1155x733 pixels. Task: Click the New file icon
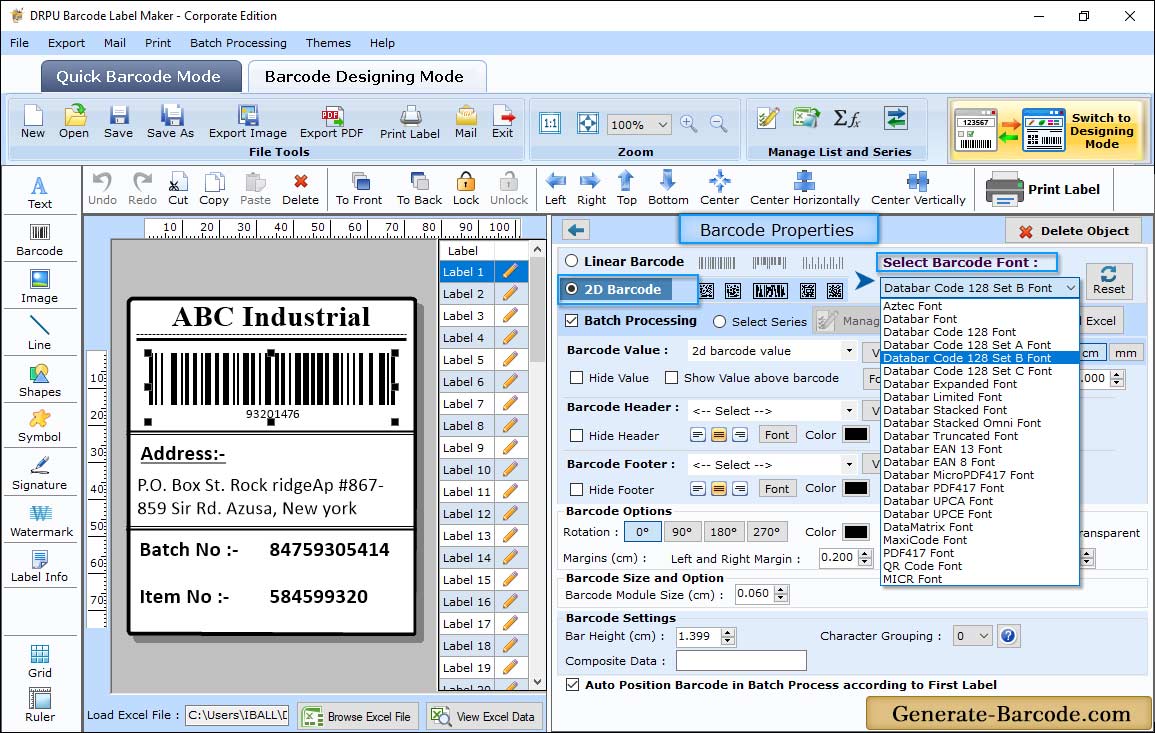pyautogui.click(x=32, y=122)
